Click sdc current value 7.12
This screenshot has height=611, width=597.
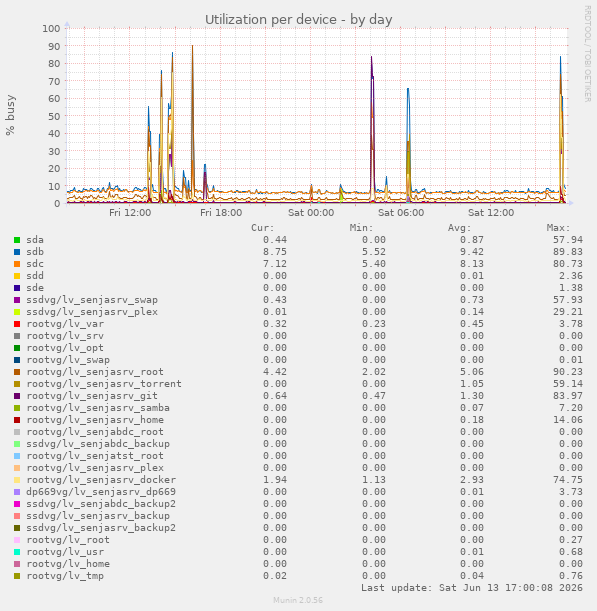[x=275, y=264]
